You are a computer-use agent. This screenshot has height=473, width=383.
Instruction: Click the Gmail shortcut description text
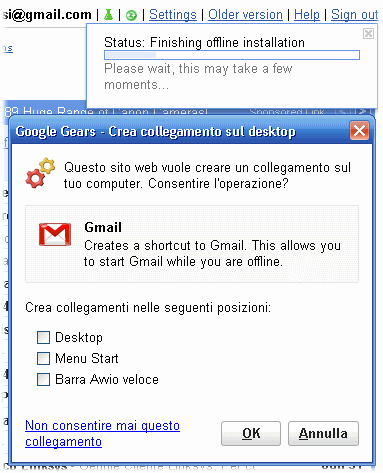click(x=212, y=253)
